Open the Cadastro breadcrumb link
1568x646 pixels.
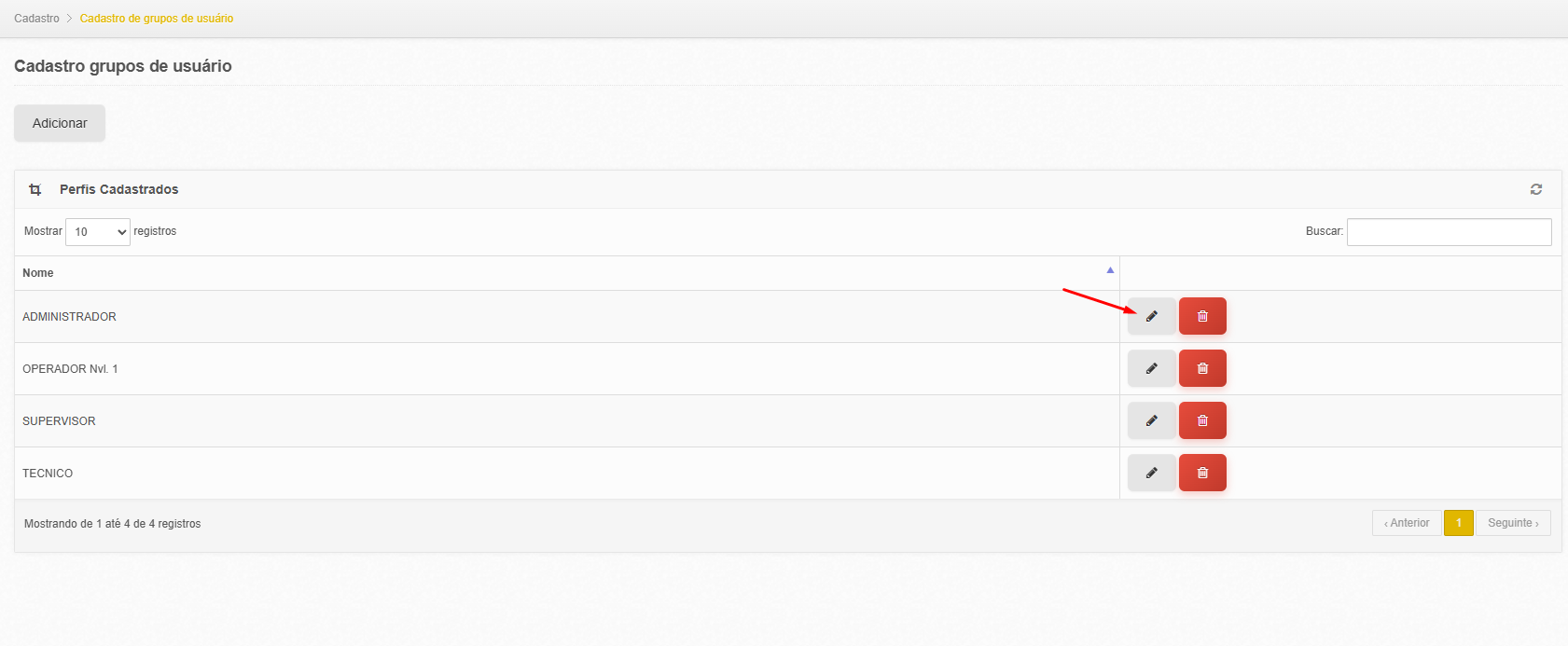(36, 19)
